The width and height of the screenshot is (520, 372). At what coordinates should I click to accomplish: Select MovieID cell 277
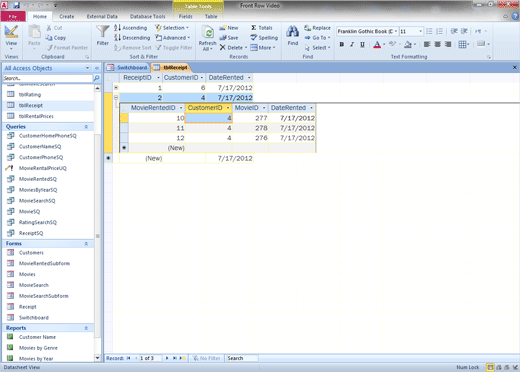pyautogui.click(x=250, y=118)
